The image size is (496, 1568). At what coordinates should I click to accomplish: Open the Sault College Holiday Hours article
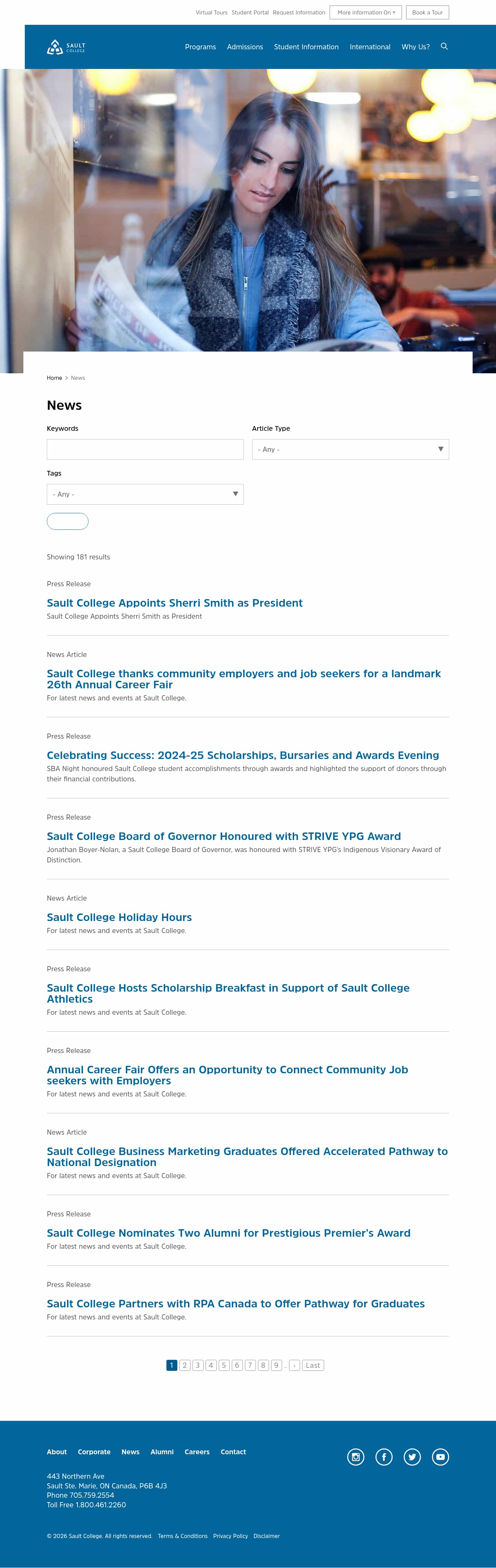(119, 917)
